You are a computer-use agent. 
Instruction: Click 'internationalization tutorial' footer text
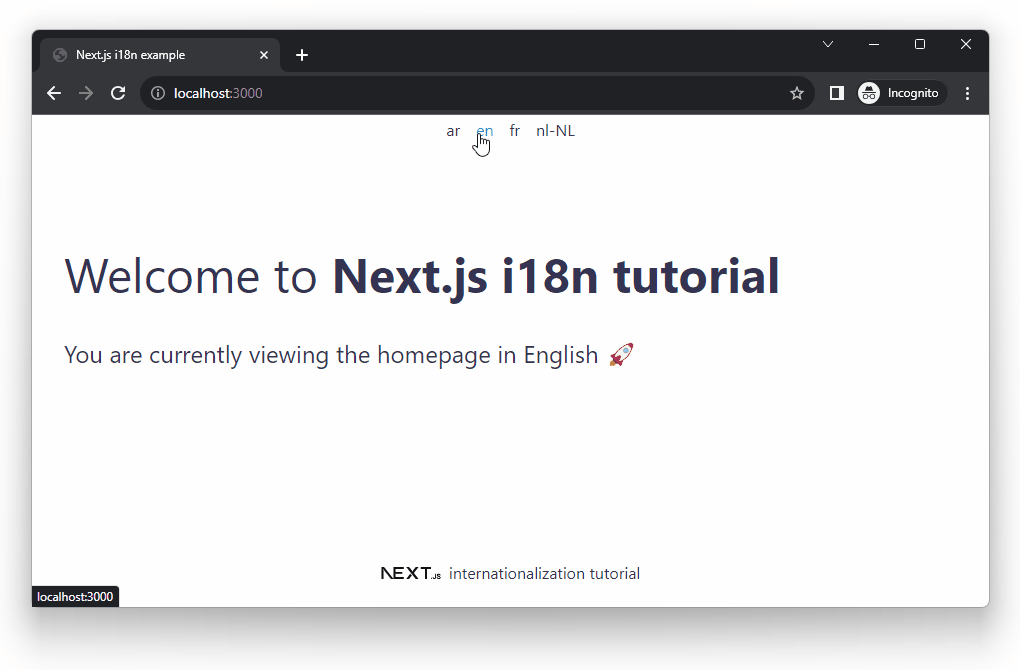pos(544,574)
